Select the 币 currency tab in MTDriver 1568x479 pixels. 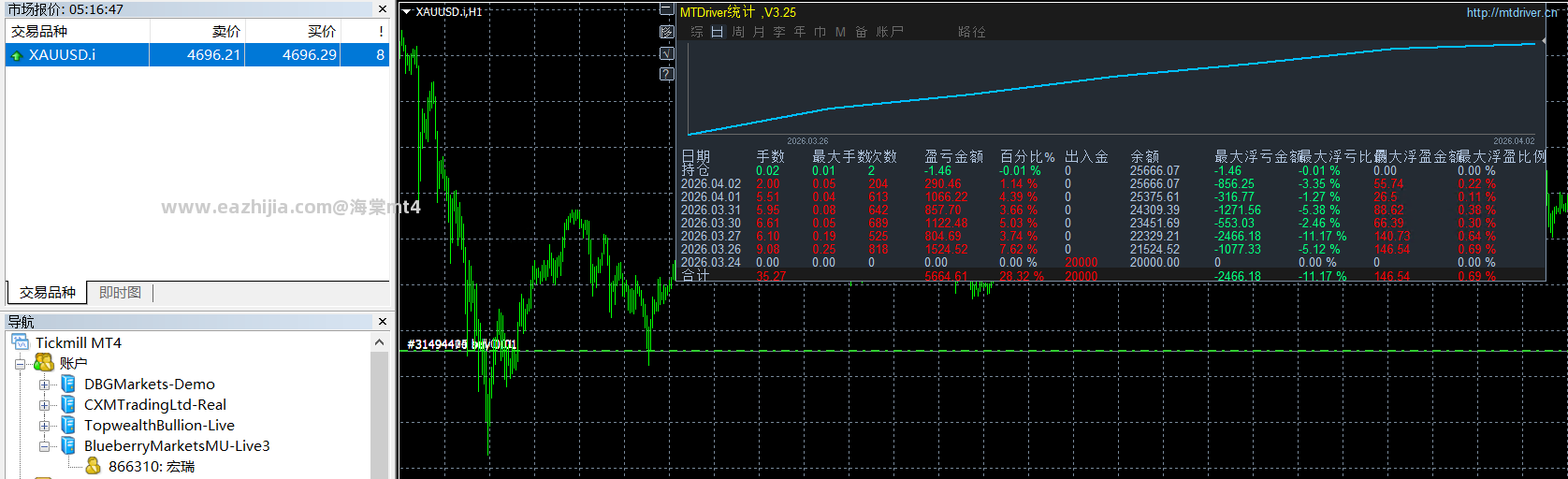[x=820, y=32]
